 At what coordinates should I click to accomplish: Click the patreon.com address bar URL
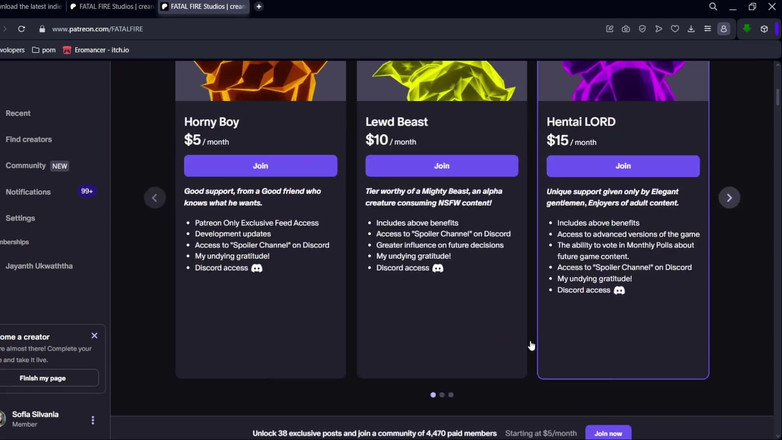(x=97, y=29)
